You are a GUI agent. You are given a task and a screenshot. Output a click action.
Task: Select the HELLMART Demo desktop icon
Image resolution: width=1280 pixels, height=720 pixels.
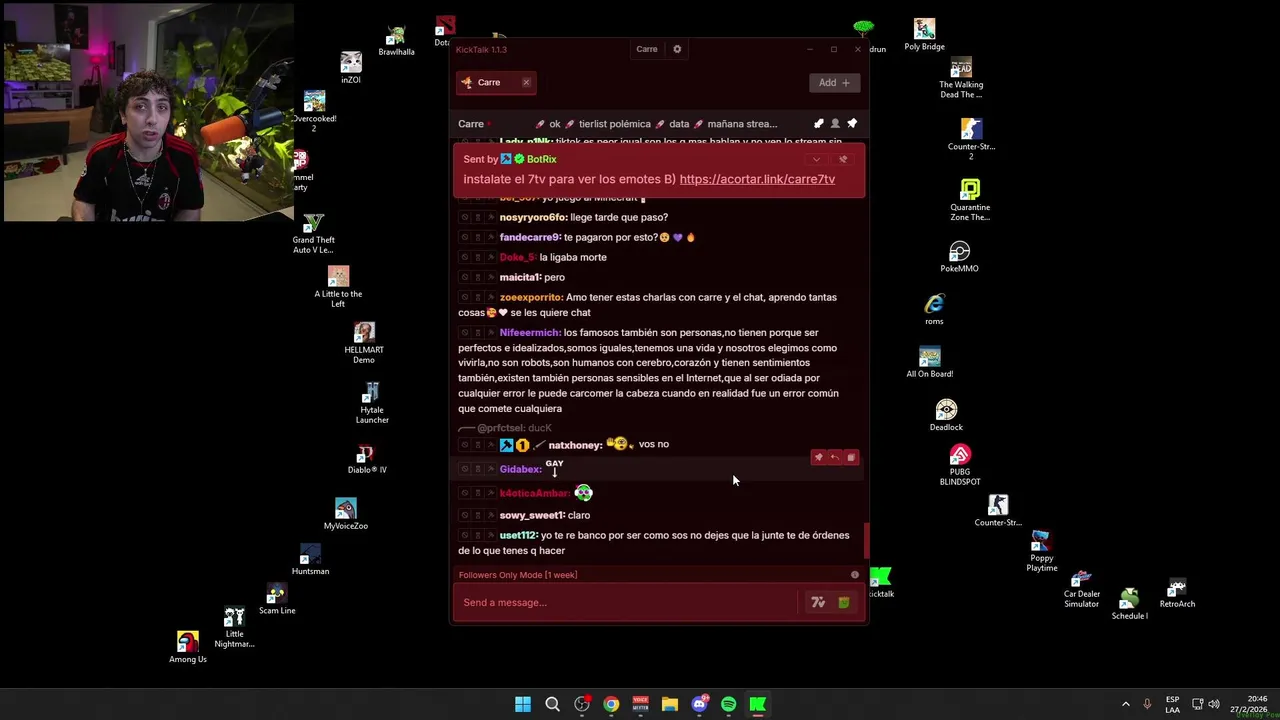[364, 343]
